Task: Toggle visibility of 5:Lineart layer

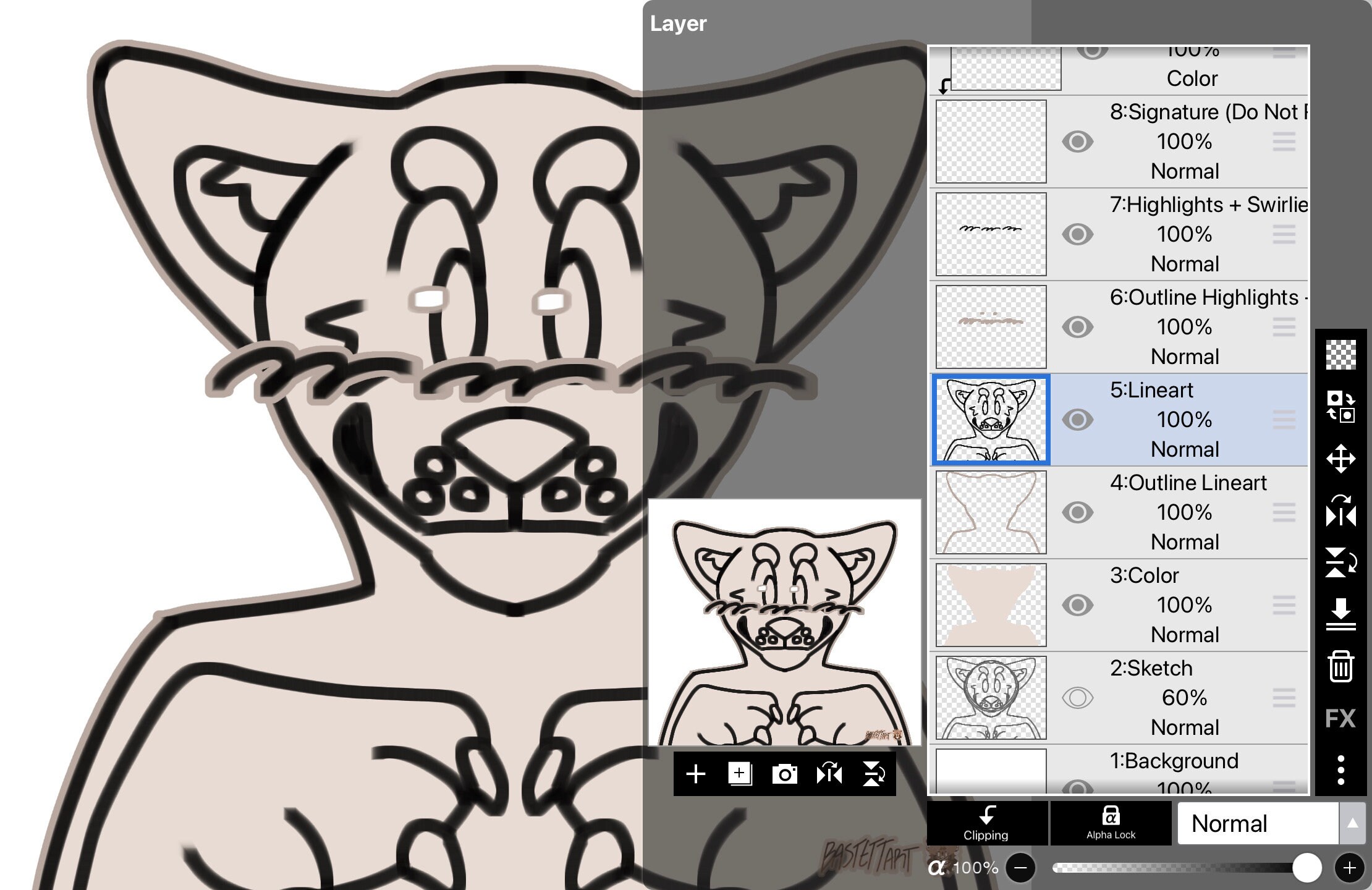Action: click(1077, 420)
